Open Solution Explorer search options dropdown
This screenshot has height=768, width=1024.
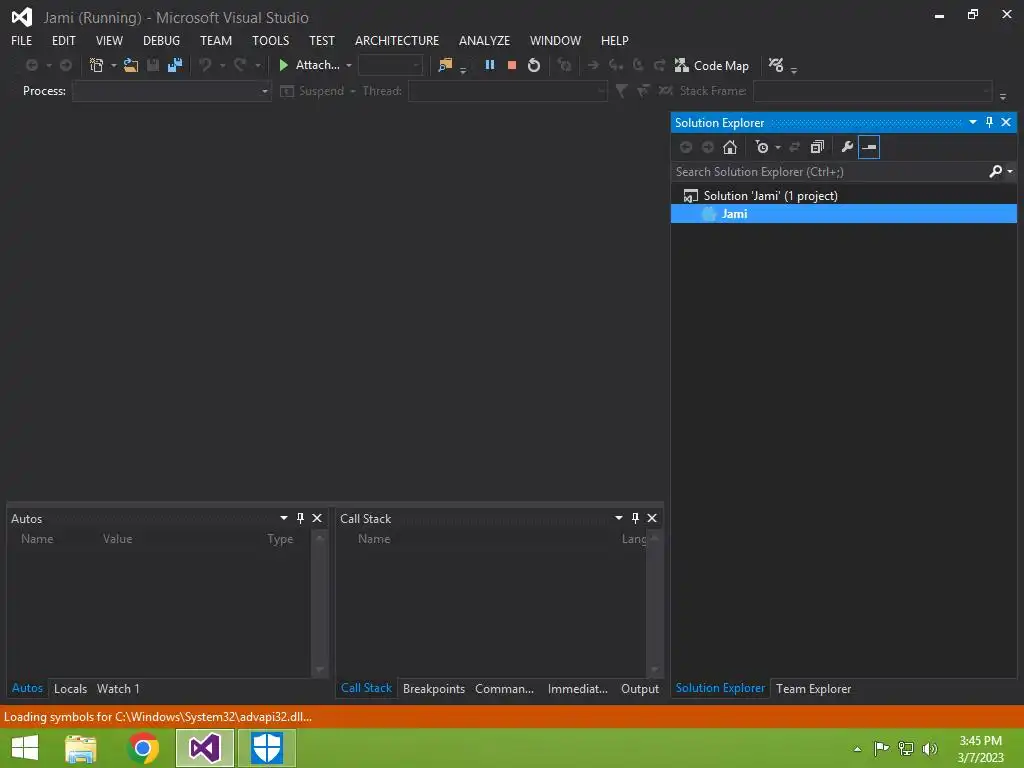pos(1010,171)
